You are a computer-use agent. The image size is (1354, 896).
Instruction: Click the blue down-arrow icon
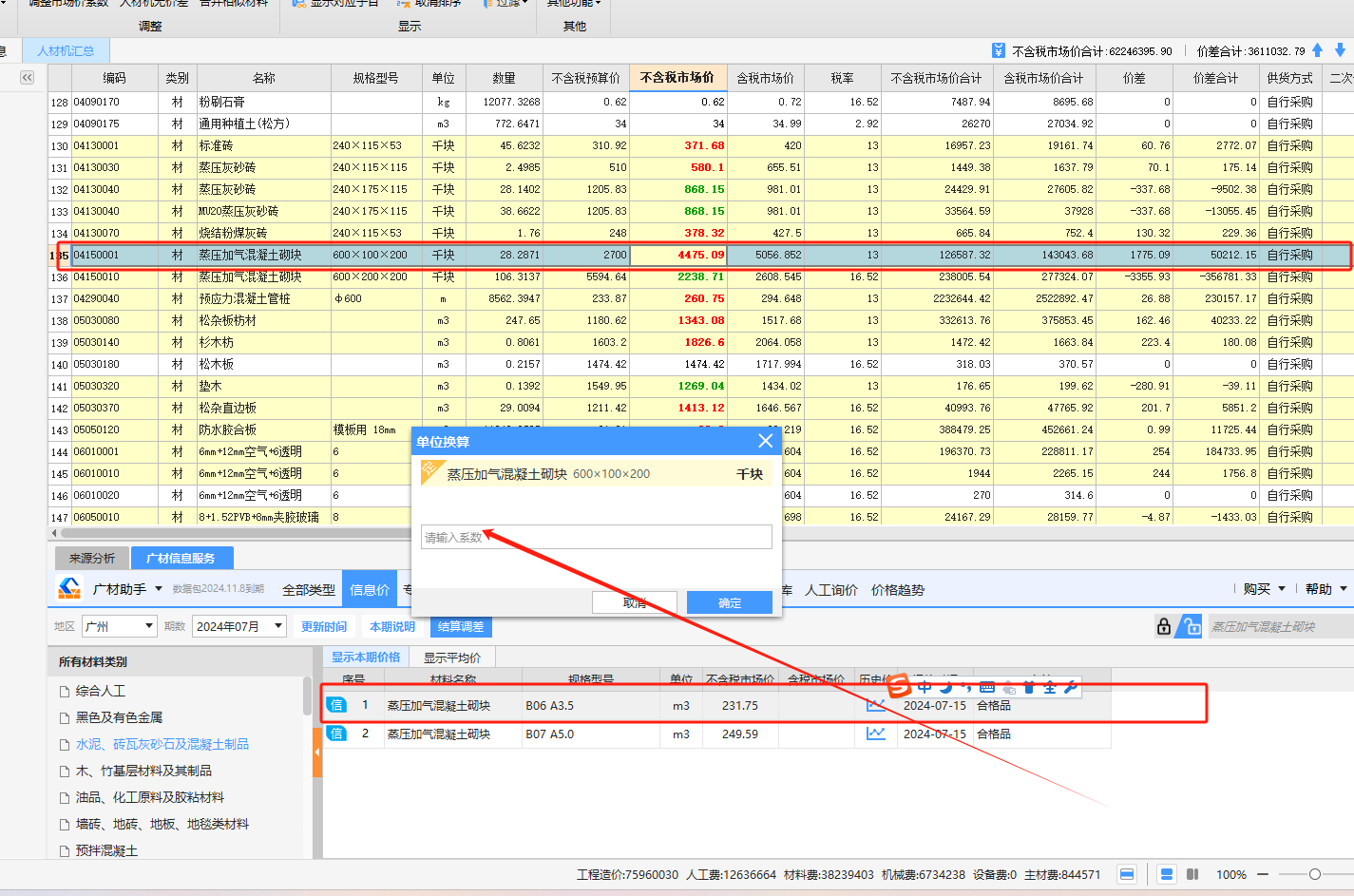tap(1340, 50)
